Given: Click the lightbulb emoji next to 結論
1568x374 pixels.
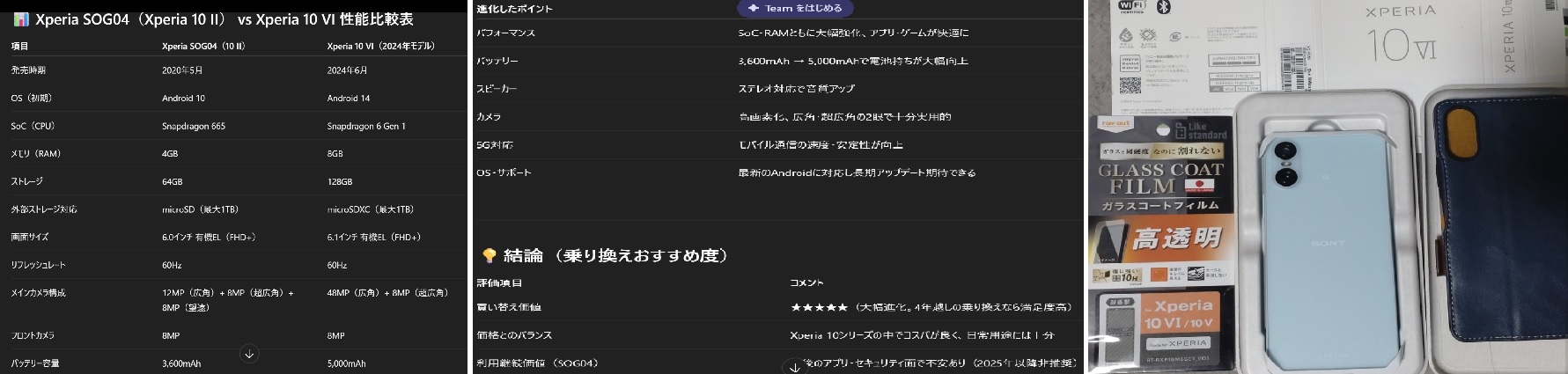Looking at the screenshot, I should click(x=490, y=256).
